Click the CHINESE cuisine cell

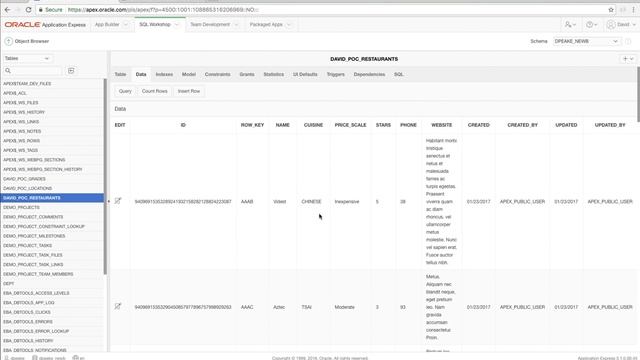click(311, 202)
